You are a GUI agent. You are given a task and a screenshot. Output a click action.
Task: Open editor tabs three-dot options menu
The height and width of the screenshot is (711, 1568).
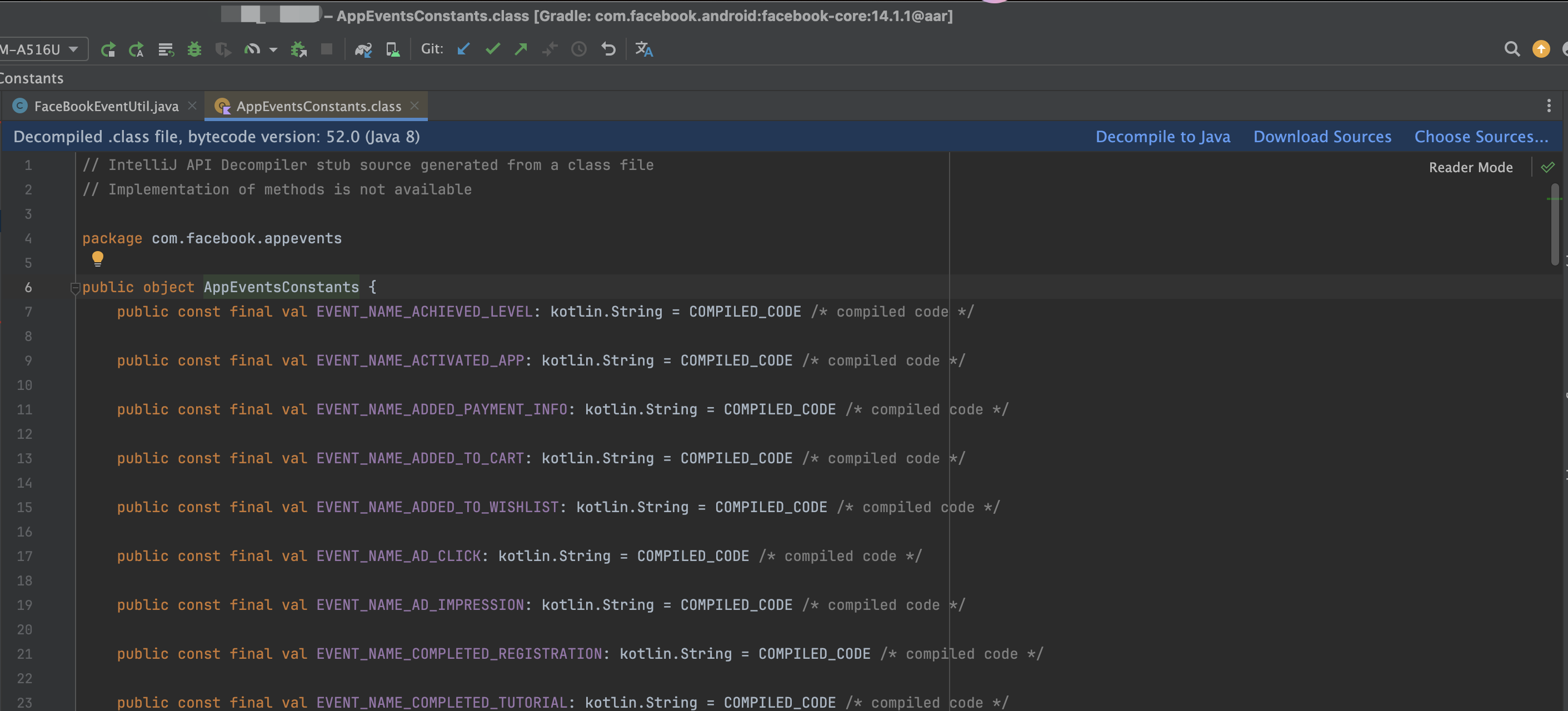pyautogui.click(x=1549, y=106)
